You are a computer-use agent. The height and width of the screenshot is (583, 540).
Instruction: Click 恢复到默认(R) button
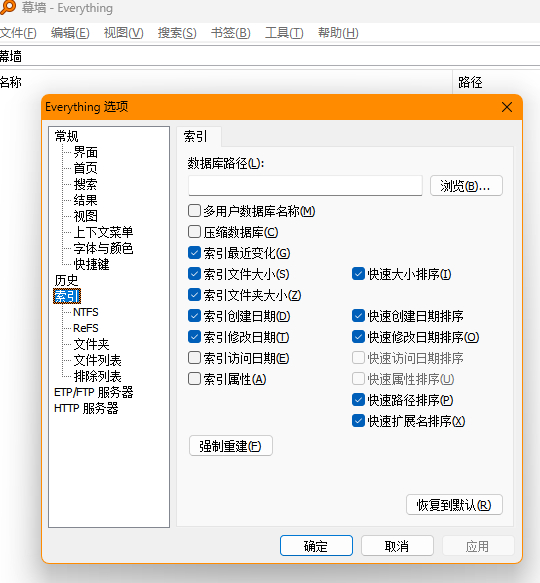click(454, 505)
